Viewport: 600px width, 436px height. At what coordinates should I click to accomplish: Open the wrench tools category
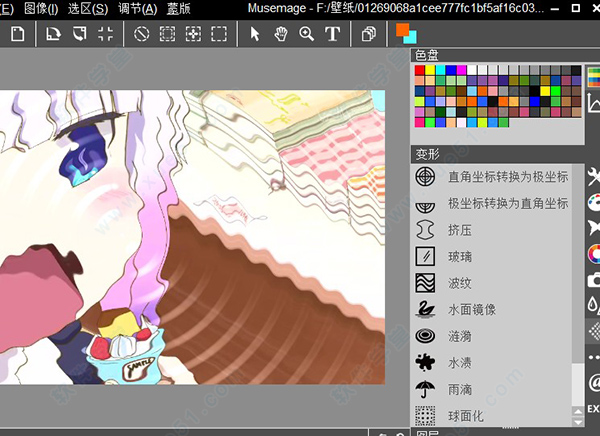click(593, 176)
